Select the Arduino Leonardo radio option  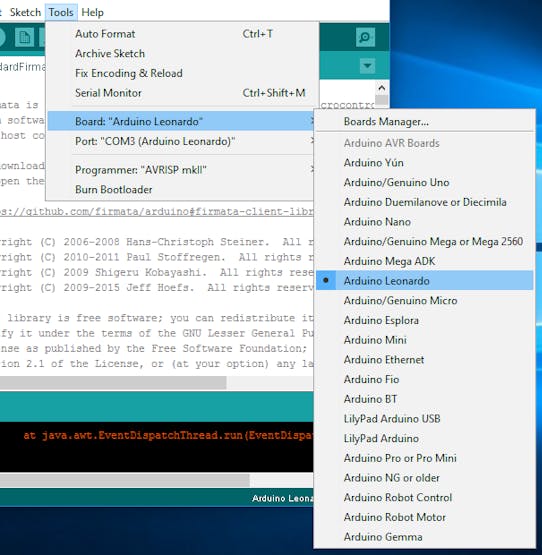pos(424,281)
